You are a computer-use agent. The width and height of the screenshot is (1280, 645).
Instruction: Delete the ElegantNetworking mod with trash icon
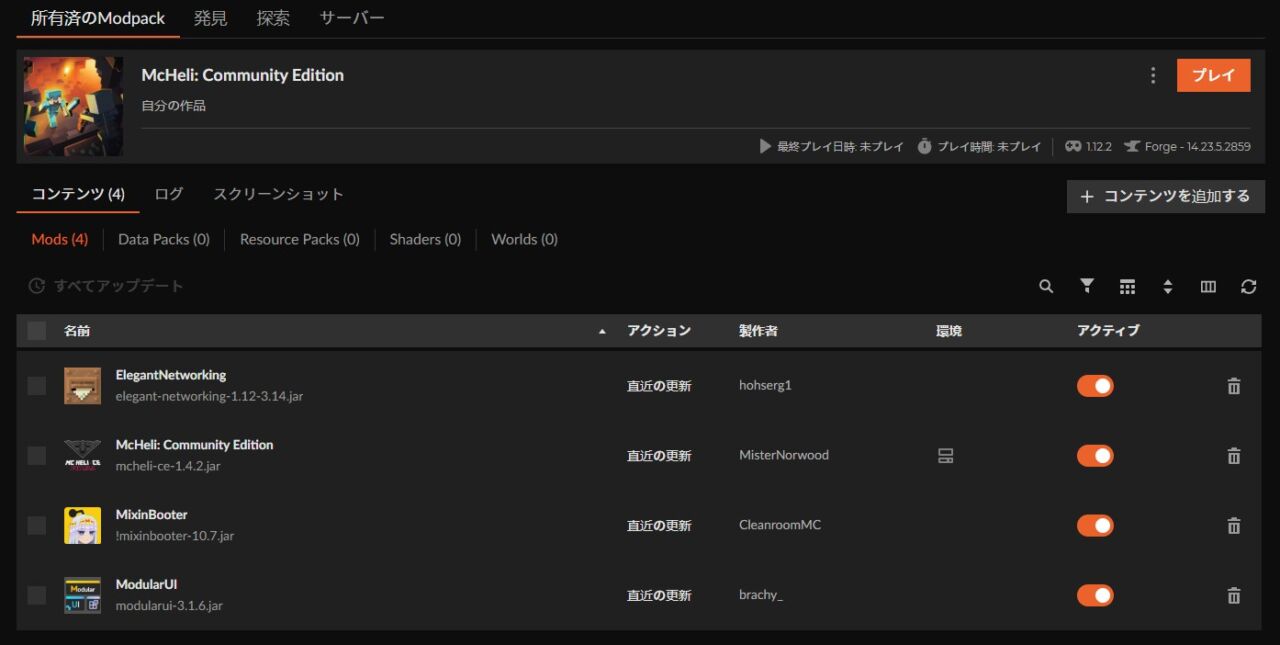[x=1233, y=386]
